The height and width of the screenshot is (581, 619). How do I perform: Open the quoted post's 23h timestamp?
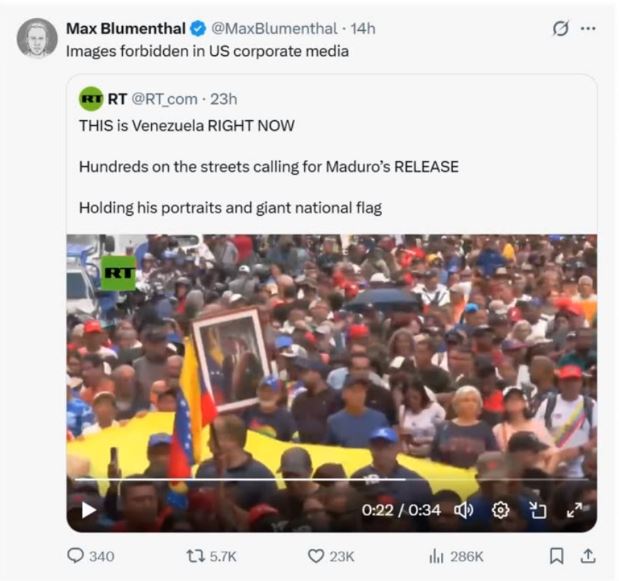(x=224, y=98)
